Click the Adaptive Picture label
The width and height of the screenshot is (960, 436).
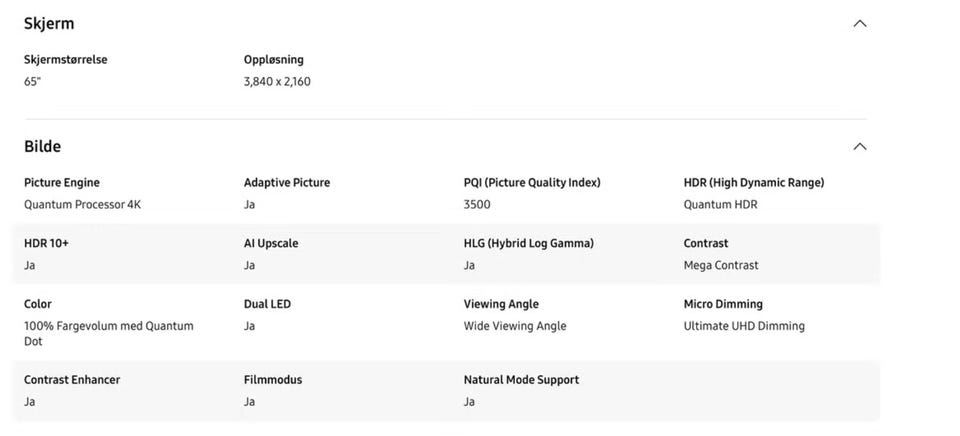[x=287, y=183]
